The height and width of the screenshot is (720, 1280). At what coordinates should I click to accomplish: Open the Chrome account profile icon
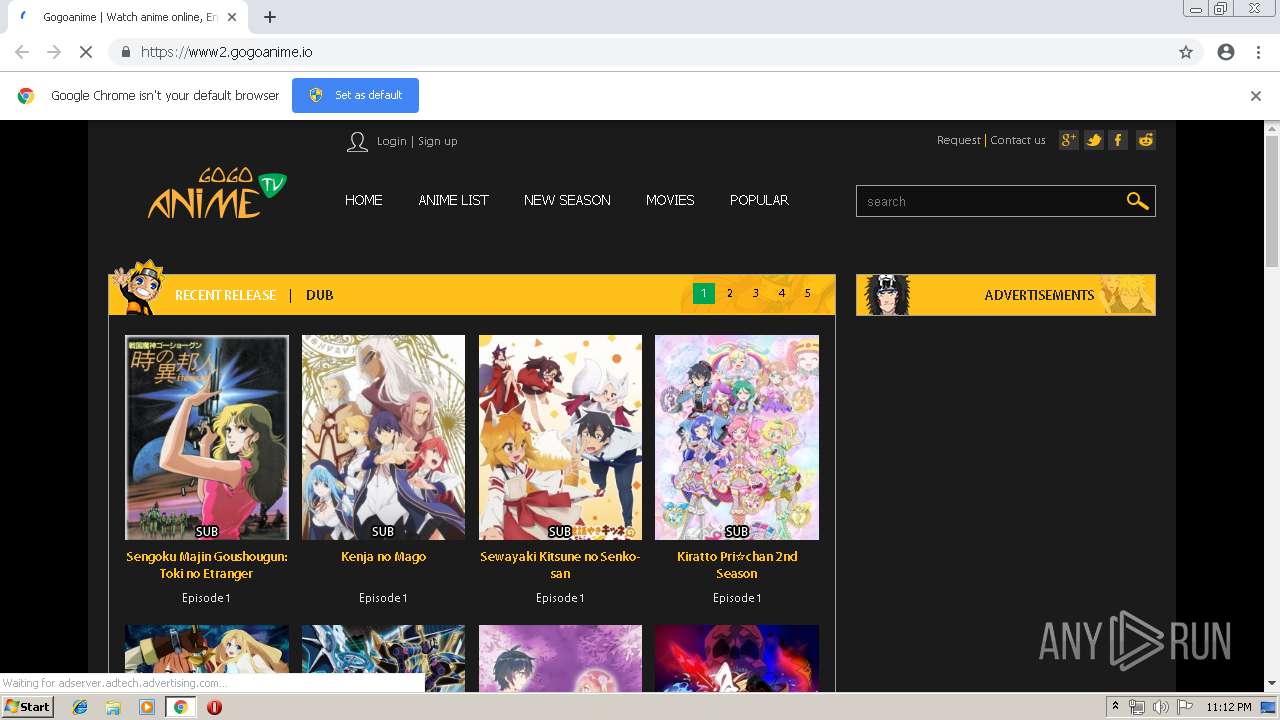[x=1226, y=52]
